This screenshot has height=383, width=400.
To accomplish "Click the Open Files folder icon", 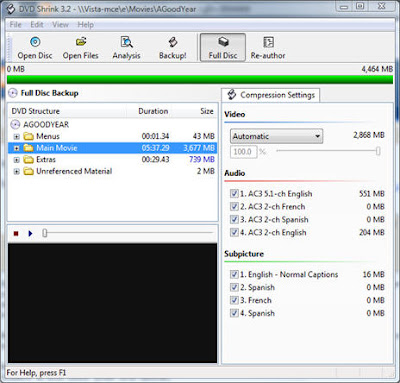I will [81, 42].
